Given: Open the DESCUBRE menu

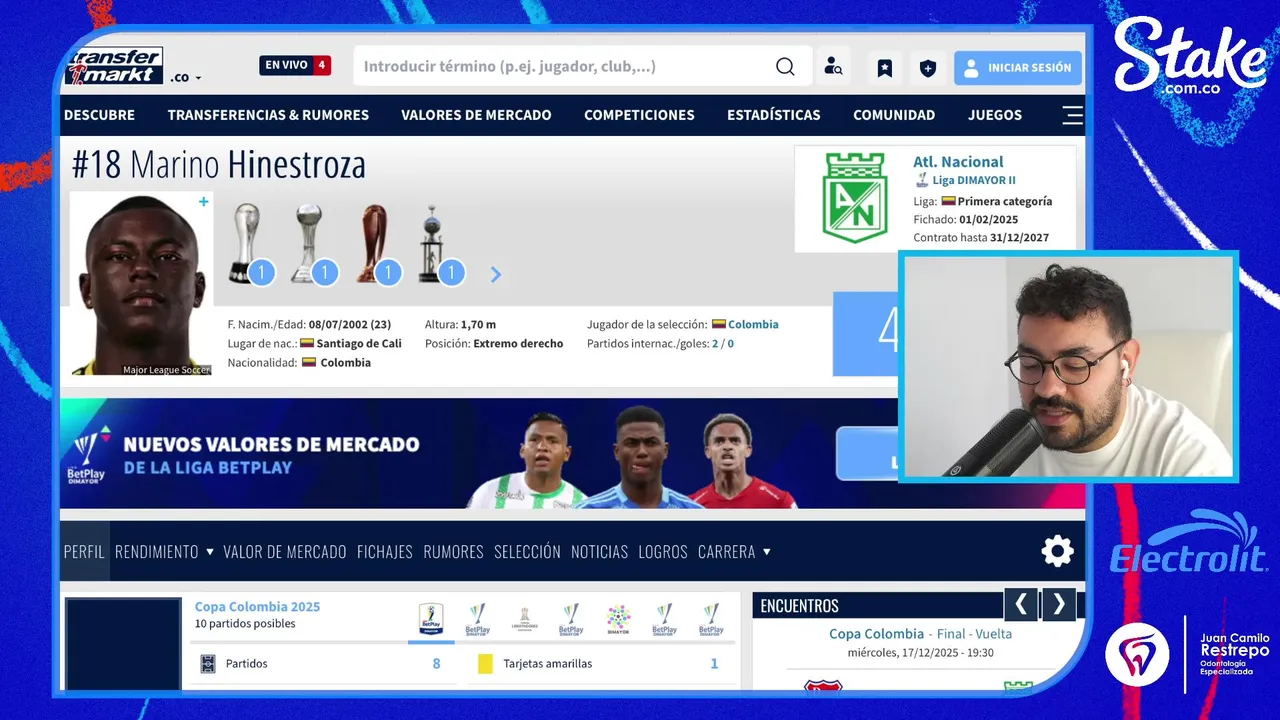Looking at the screenshot, I should click(x=99, y=115).
